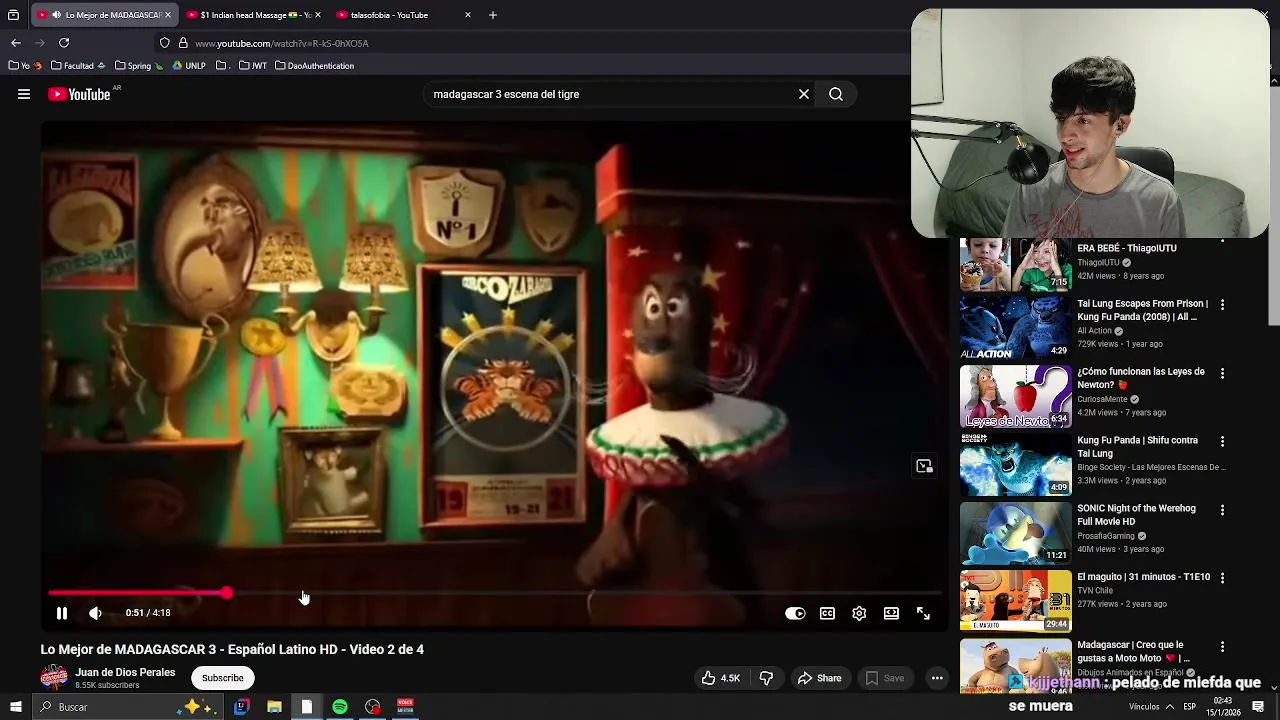
Task: Open a new browser tab
Action: (492, 15)
